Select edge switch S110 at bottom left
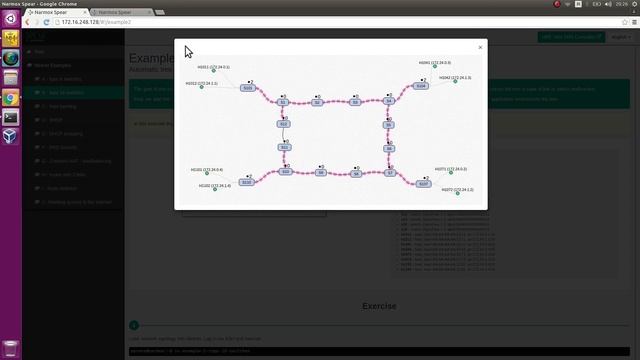 (247, 182)
